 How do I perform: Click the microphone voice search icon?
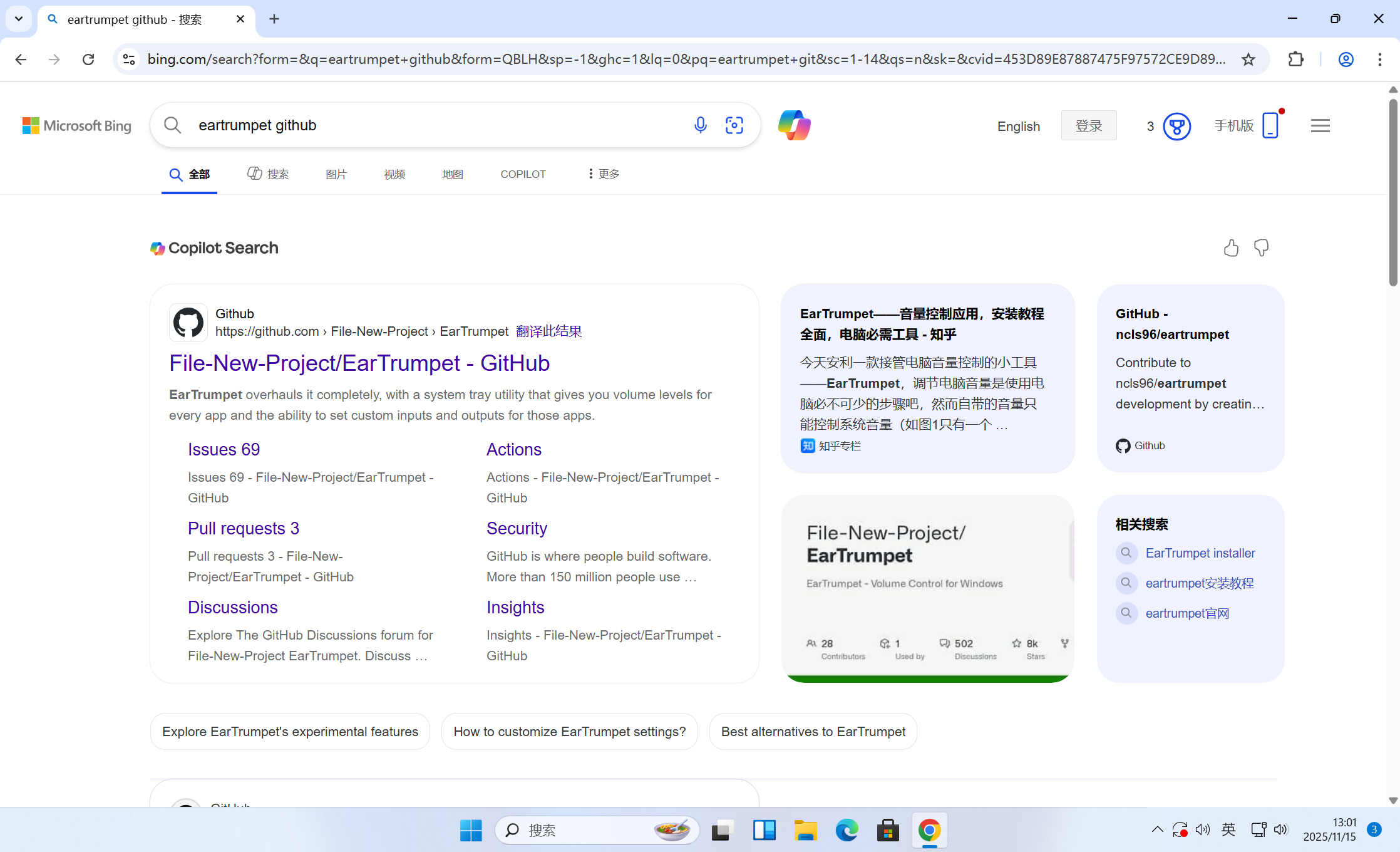[700, 125]
